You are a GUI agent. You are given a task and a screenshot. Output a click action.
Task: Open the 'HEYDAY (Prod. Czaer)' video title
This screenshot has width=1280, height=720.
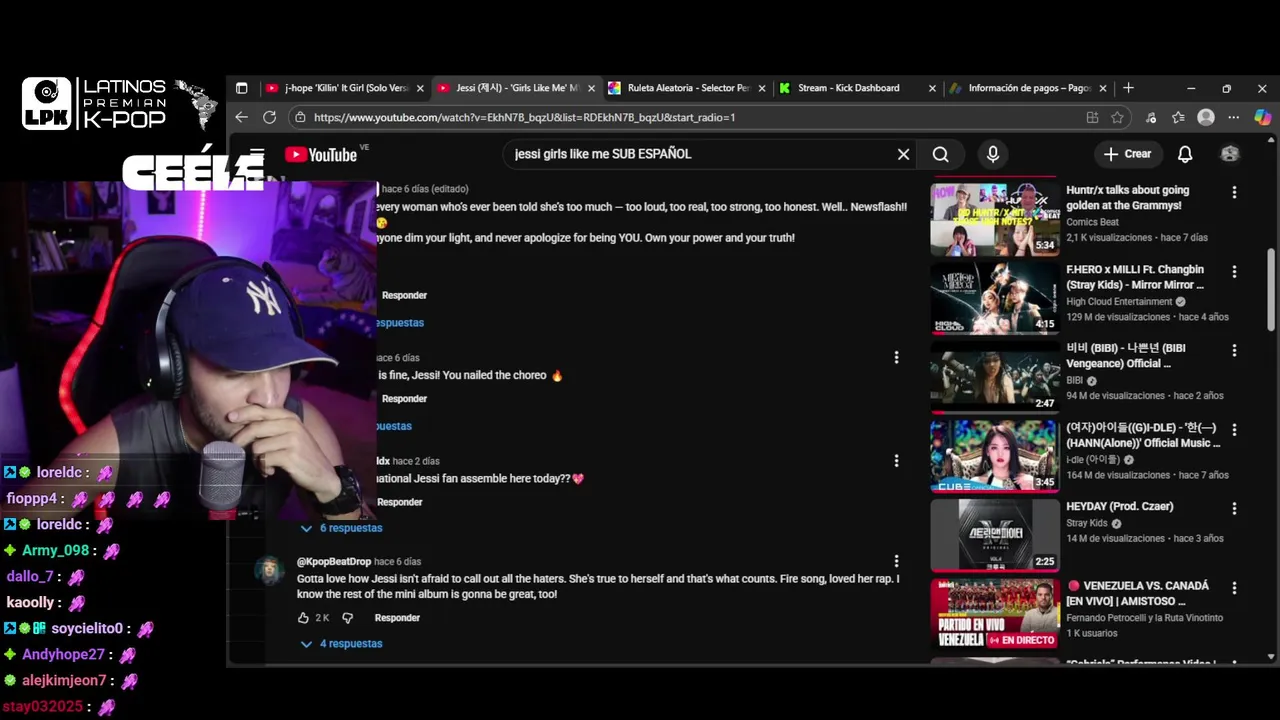tap(1120, 507)
